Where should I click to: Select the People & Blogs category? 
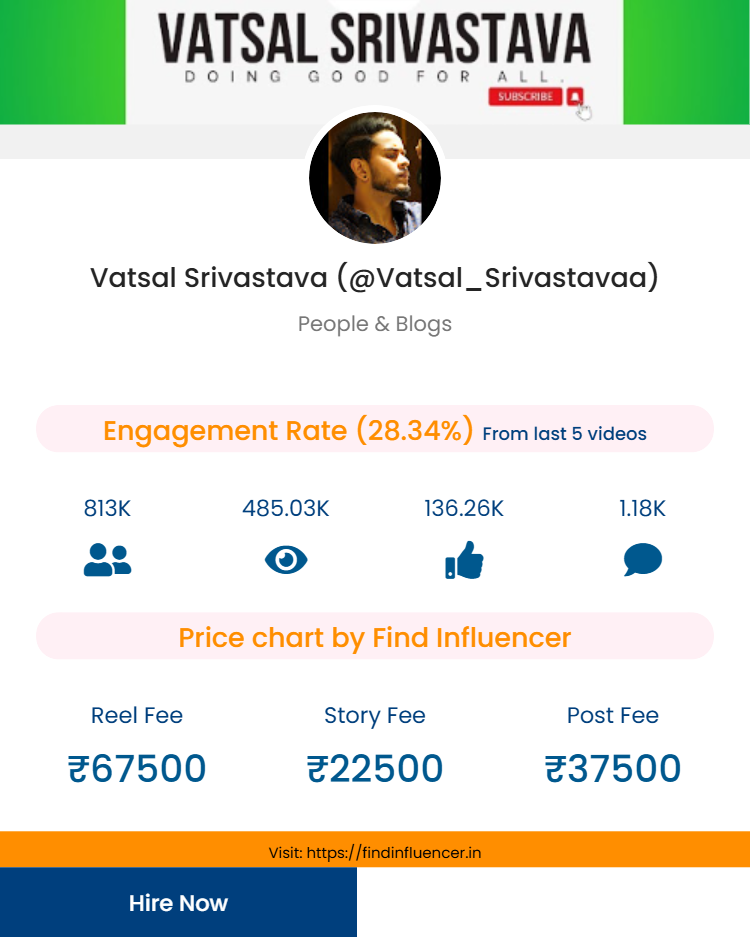tap(375, 324)
